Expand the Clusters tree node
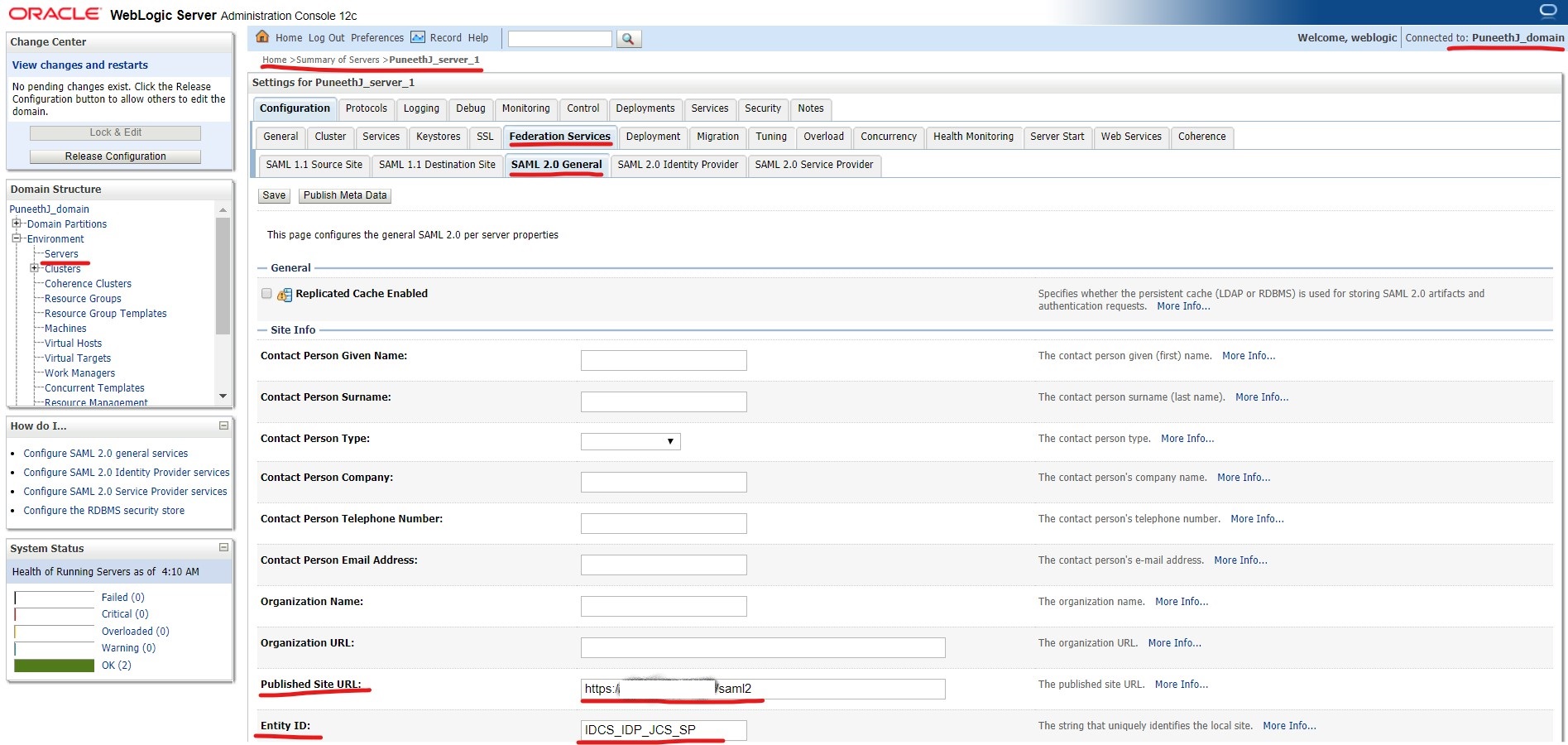 point(35,268)
